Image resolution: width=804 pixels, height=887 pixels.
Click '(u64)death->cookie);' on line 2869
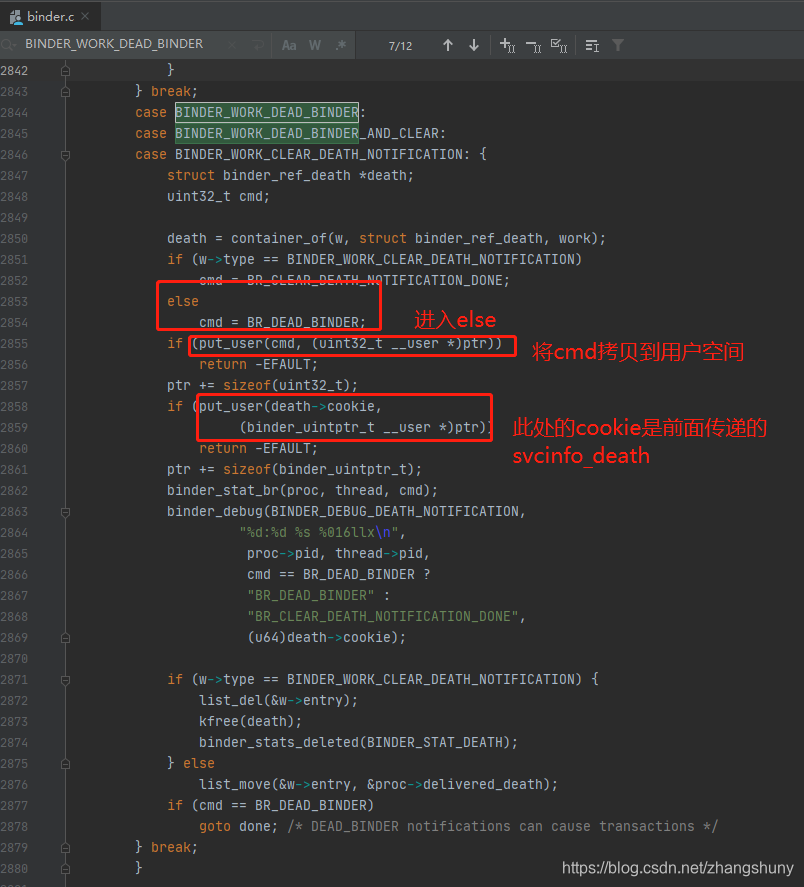326,638
